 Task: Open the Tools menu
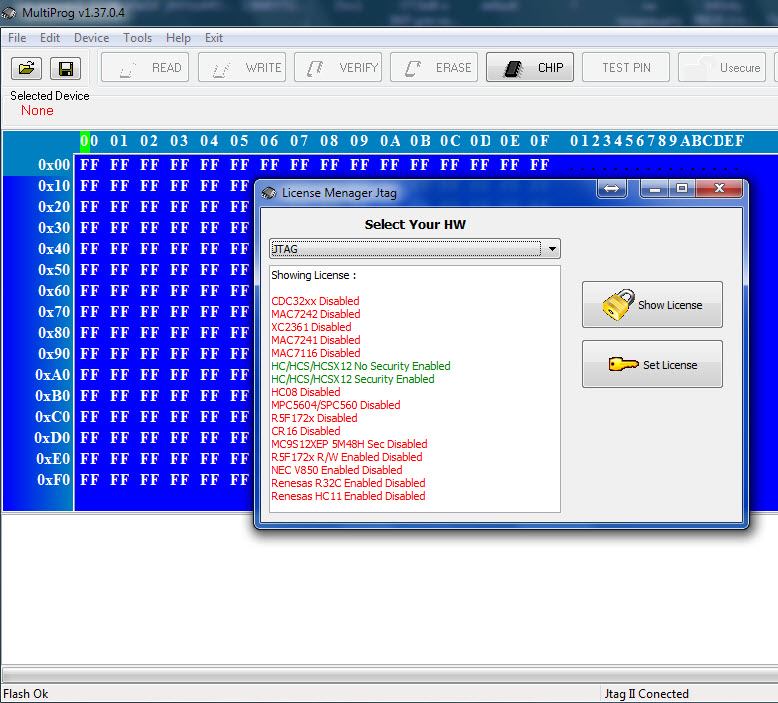click(x=137, y=38)
